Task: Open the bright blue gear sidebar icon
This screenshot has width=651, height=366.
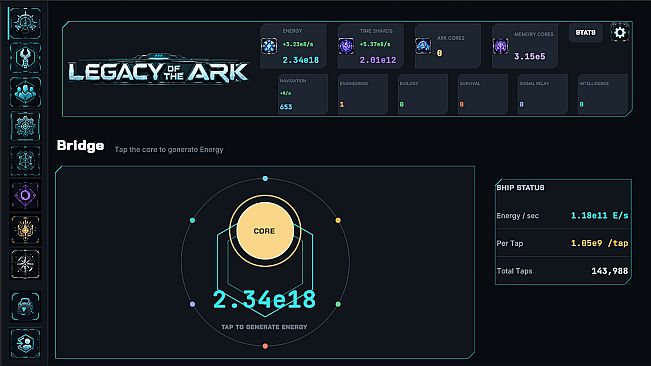Action: click(25, 126)
